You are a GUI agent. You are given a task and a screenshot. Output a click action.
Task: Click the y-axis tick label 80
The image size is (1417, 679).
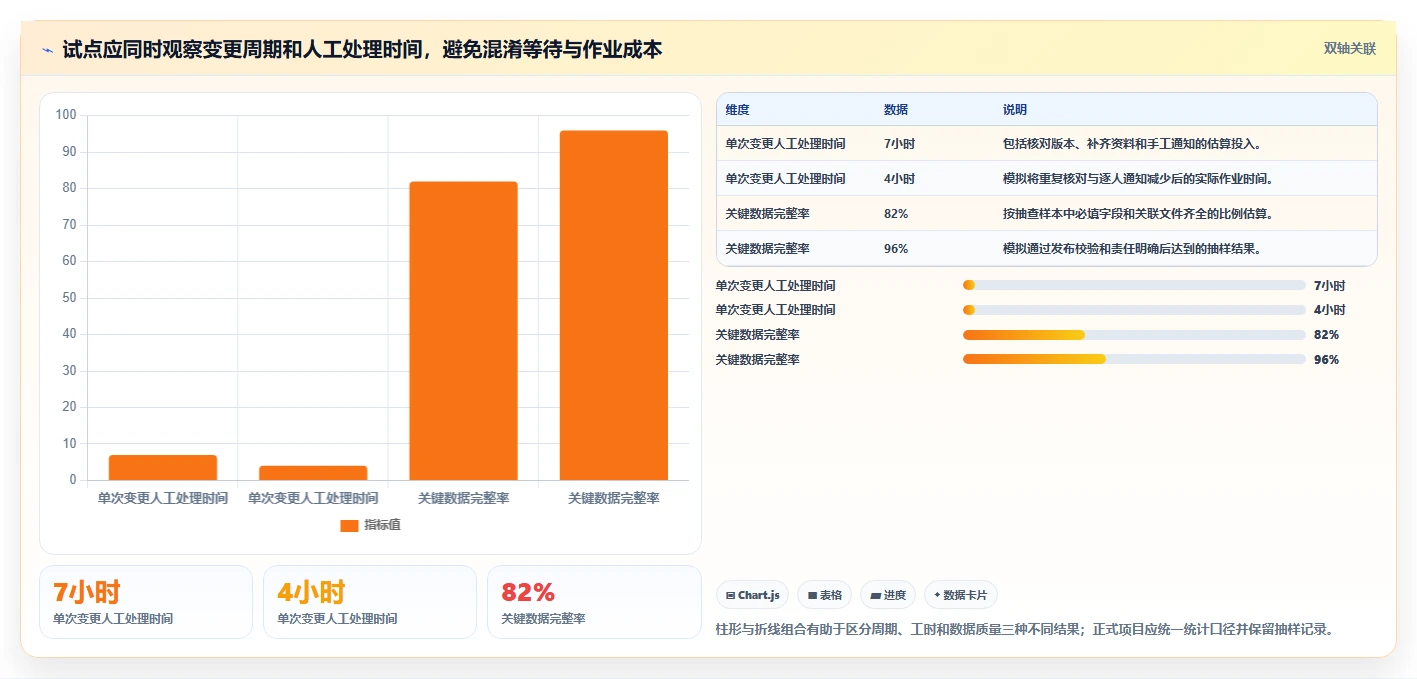70,188
